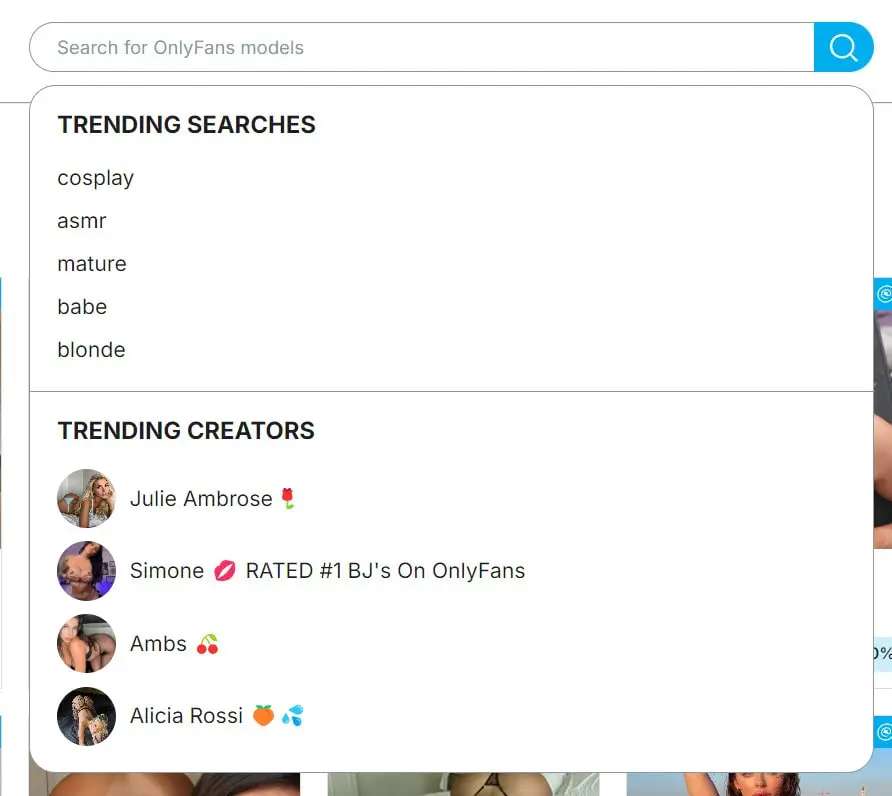The height and width of the screenshot is (796, 892).
Task: Click the lipstick kiss icon next to Simone
Action: point(222,570)
